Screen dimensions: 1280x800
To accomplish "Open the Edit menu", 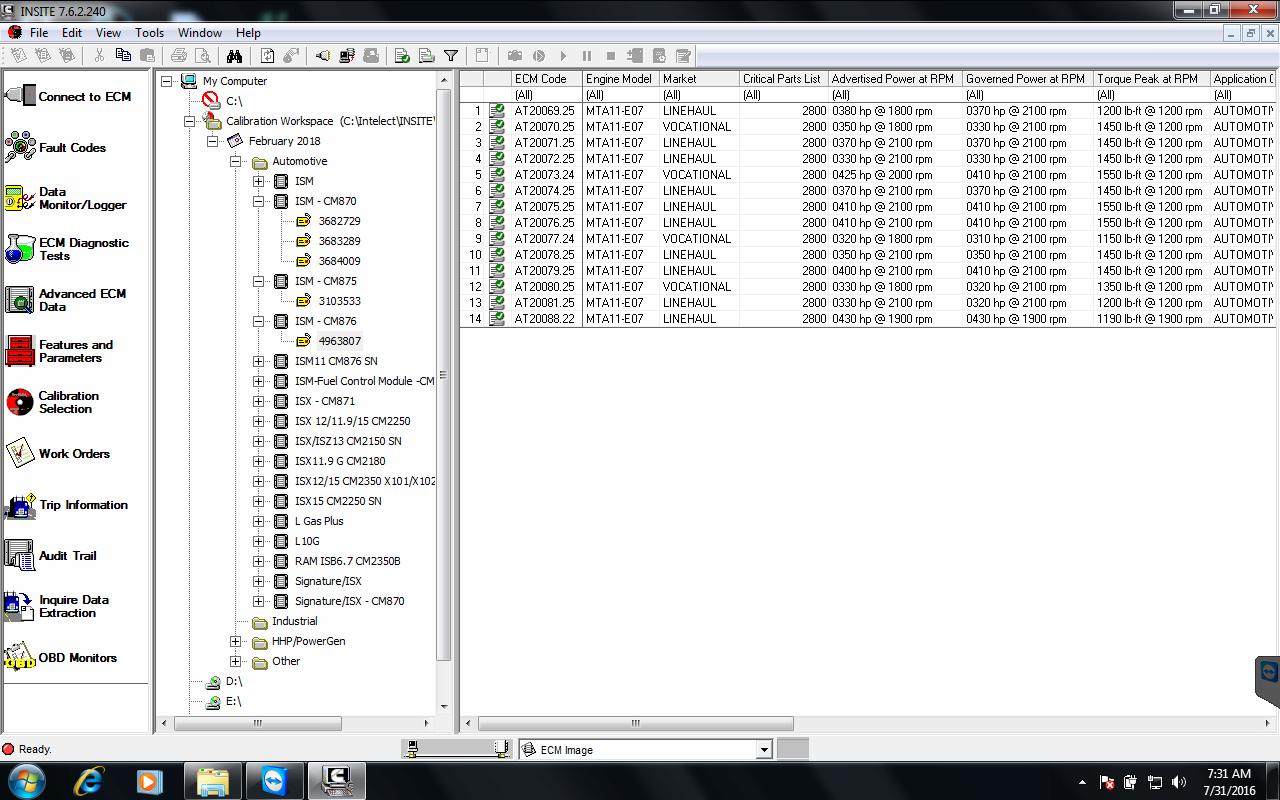I will tap(72, 33).
